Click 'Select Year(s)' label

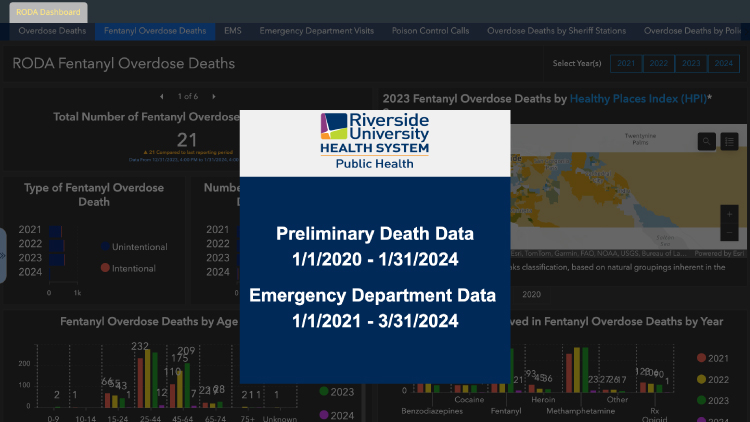pos(577,64)
